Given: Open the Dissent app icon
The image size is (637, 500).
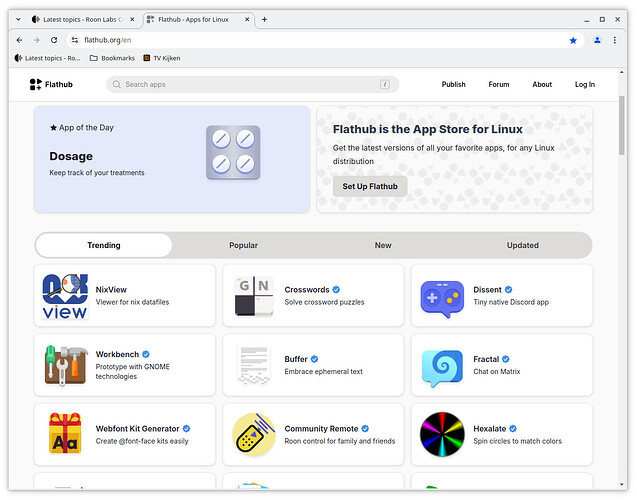Looking at the screenshot, I should click(x=442, y=299).
